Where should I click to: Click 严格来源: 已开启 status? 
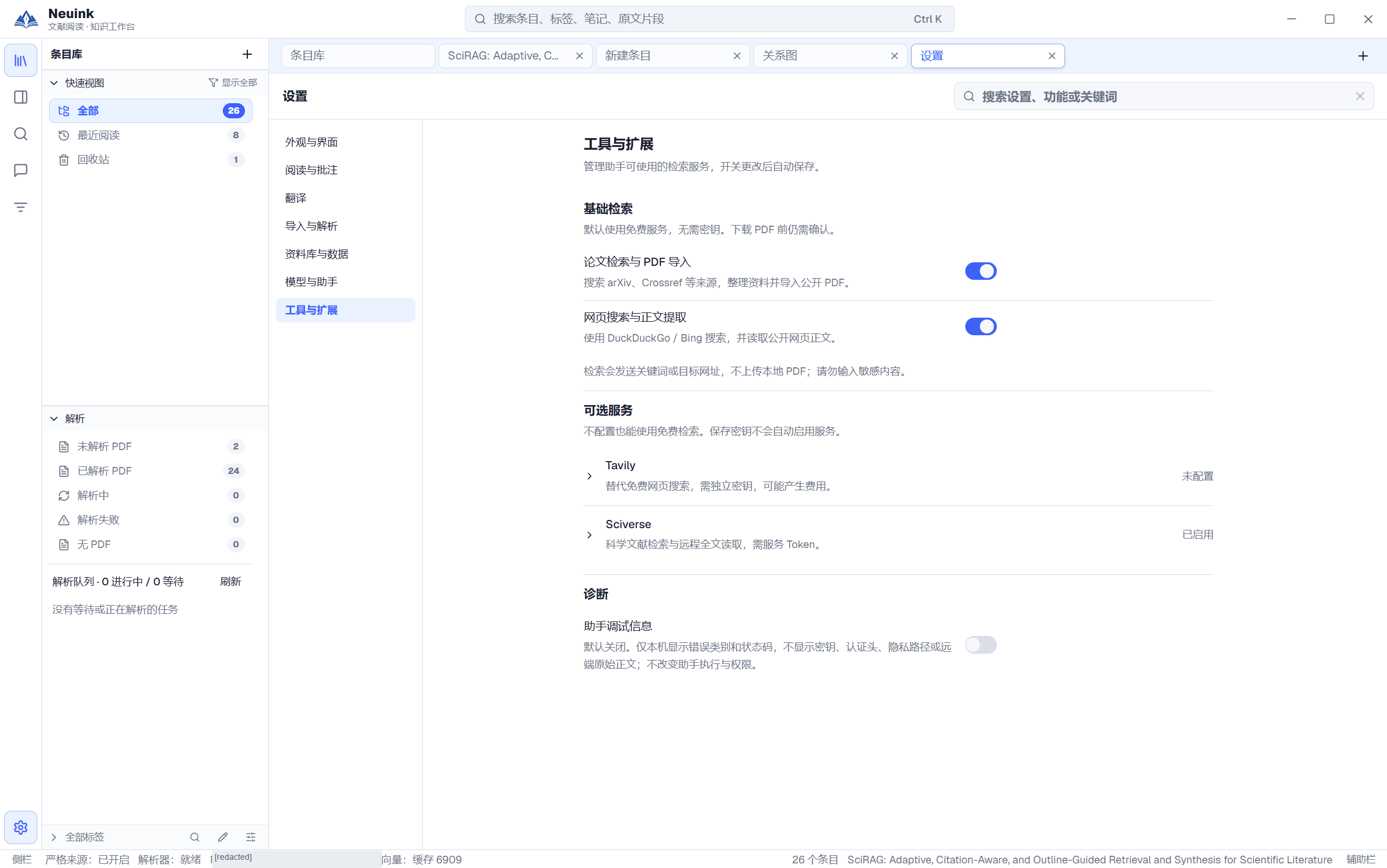pyautogui.click(x=87, y=860)
